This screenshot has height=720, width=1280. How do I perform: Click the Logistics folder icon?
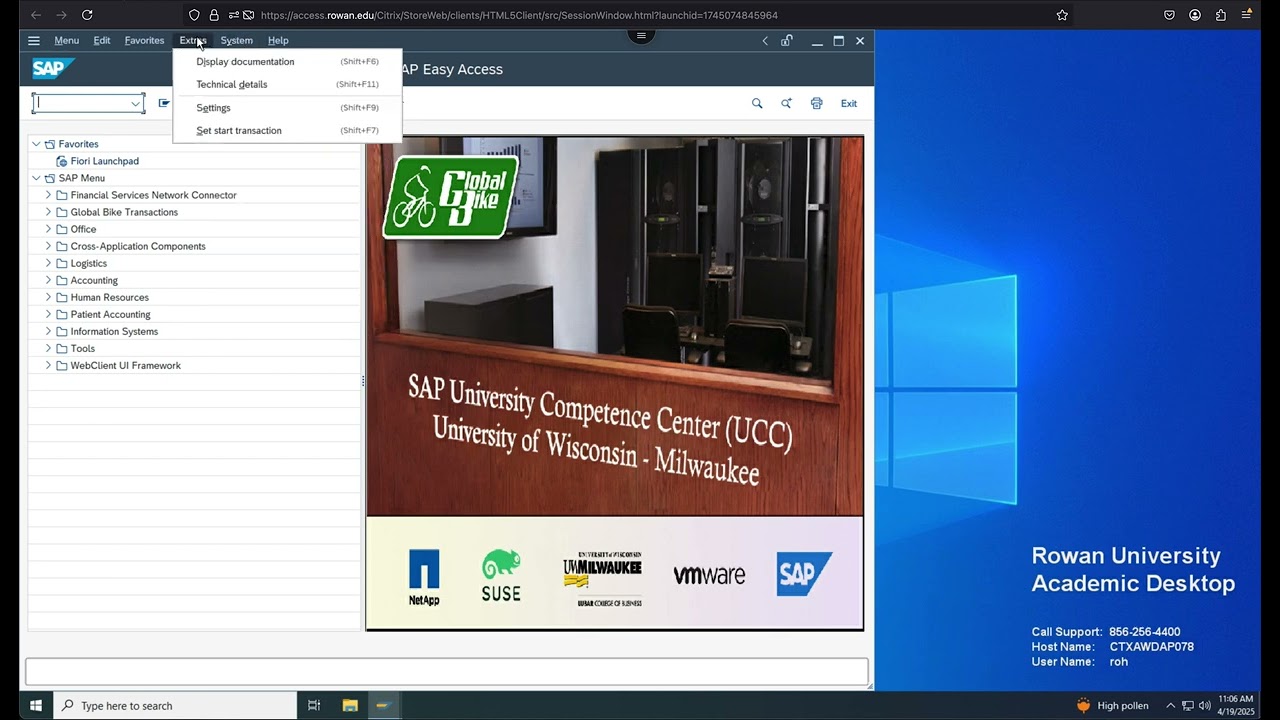(x=62, y=263)
